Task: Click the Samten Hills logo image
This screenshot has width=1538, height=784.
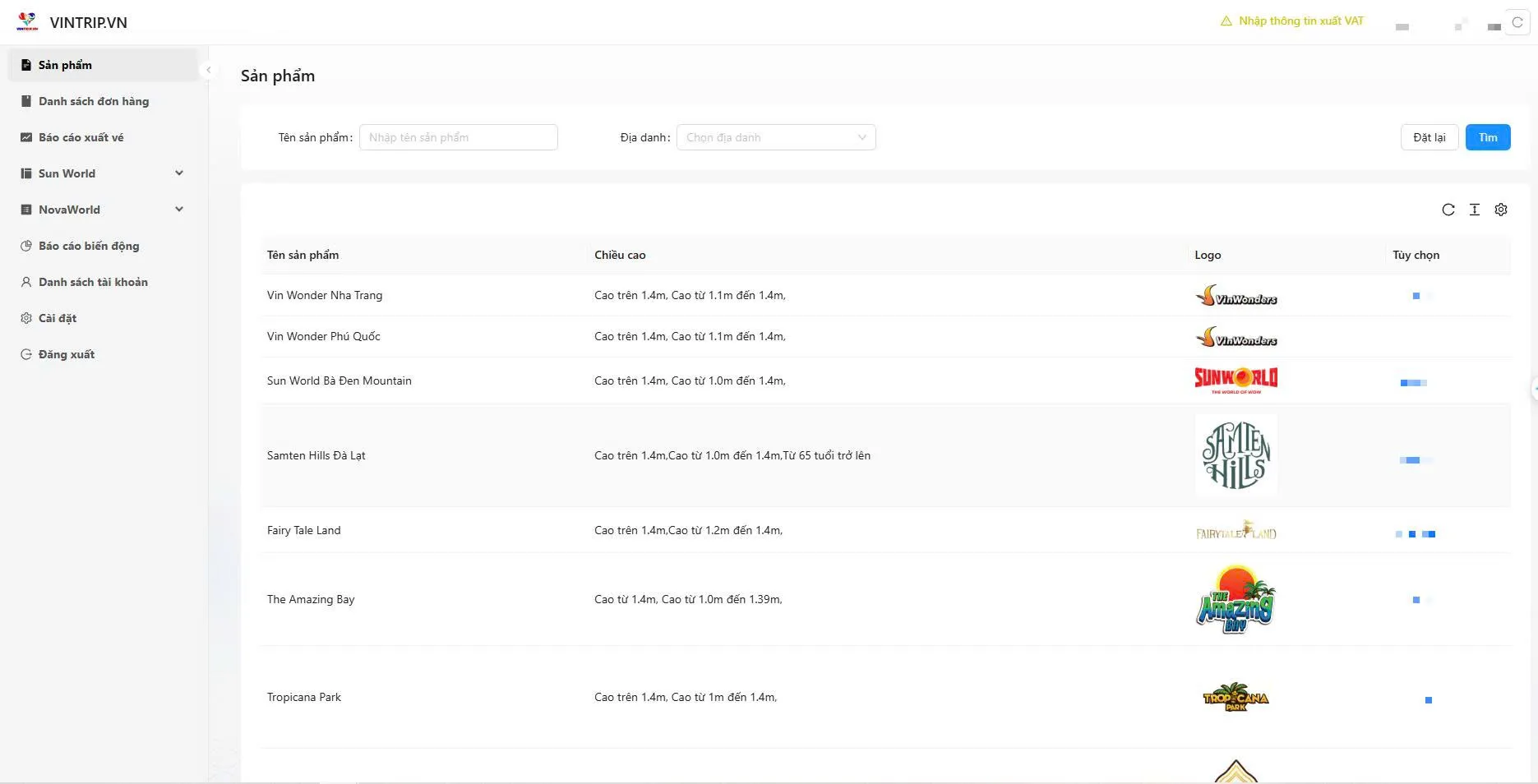Action: pyautogui.click(x=1235, y=455)
